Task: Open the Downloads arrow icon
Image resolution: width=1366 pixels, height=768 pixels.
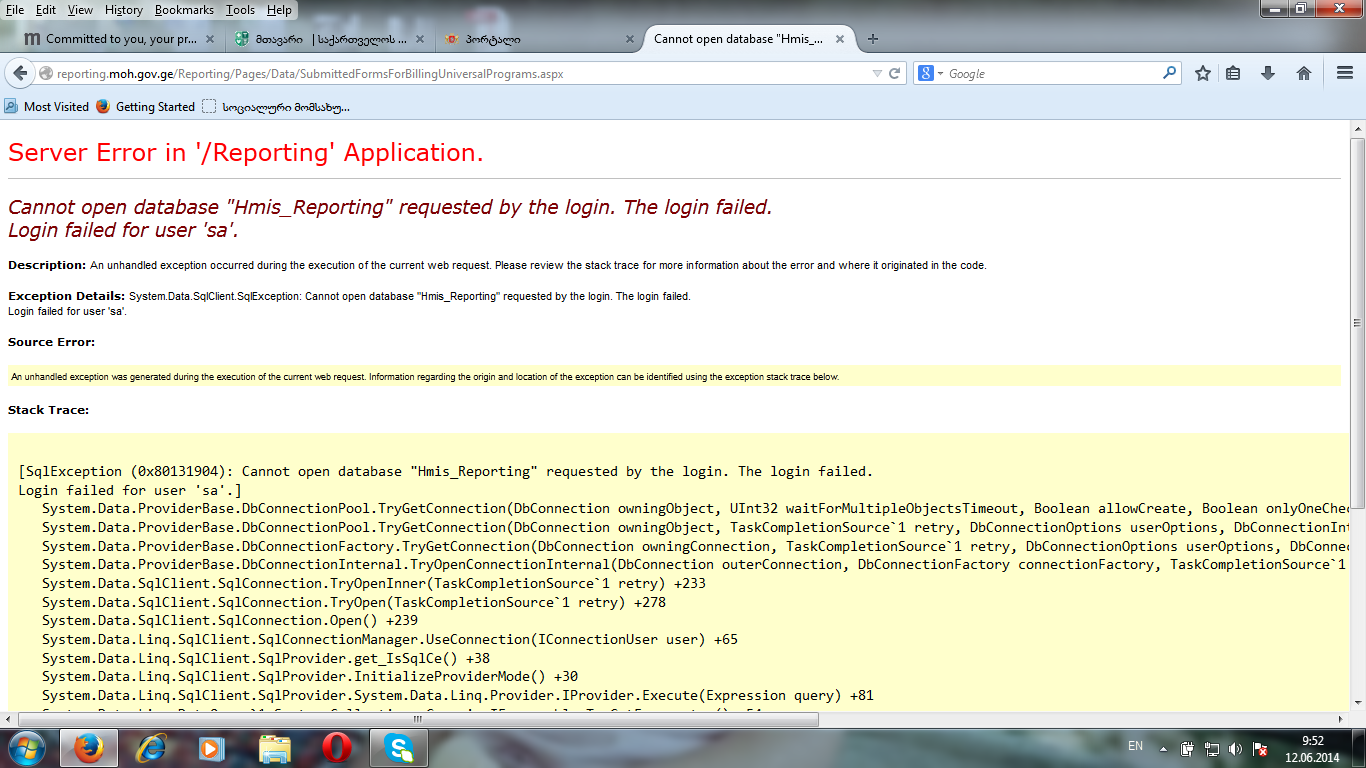Action: click(1268, 73)
